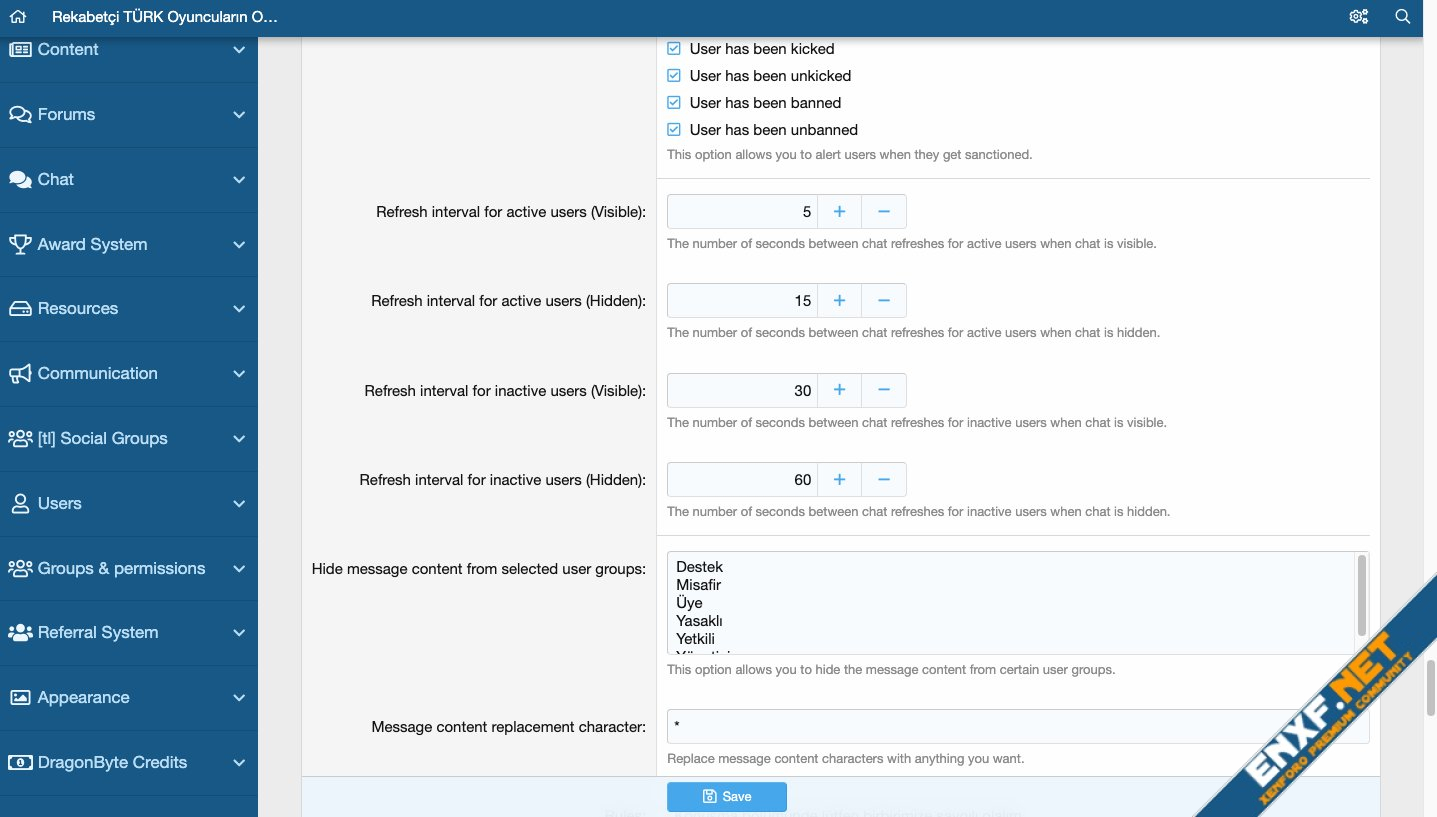Open the Referral System menu label
This screenshot has width=1437, height=817.
(x=98, y=632)
